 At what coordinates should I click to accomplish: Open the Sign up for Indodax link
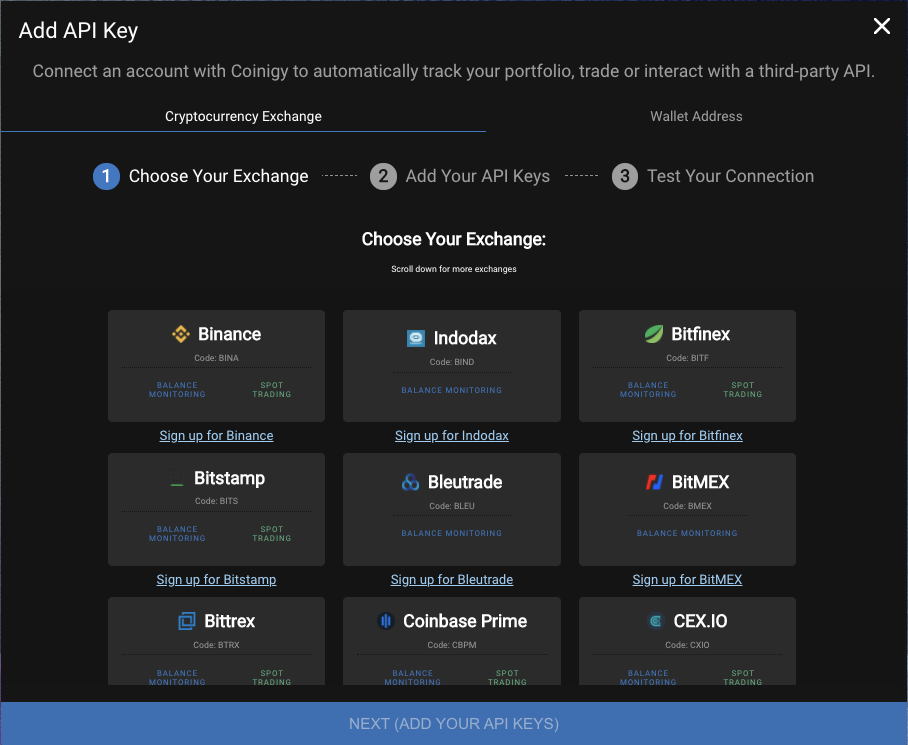point(452,436)
